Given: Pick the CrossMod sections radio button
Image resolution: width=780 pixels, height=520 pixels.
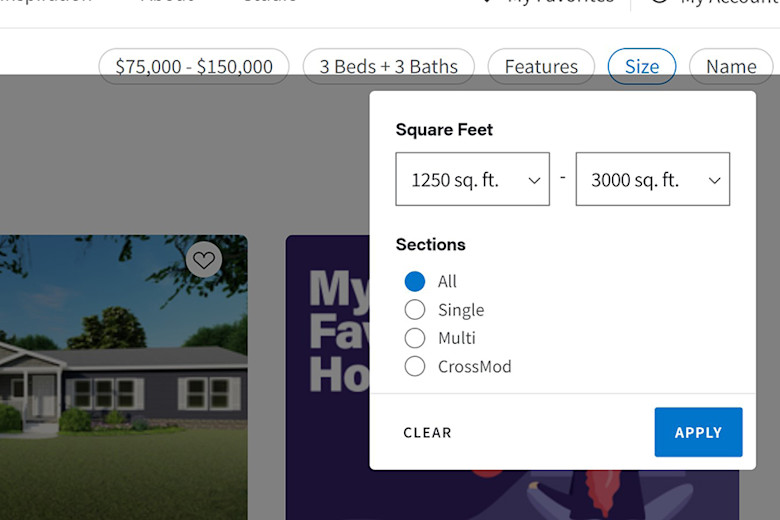Looking at the screenshot, I should point(415,366).
